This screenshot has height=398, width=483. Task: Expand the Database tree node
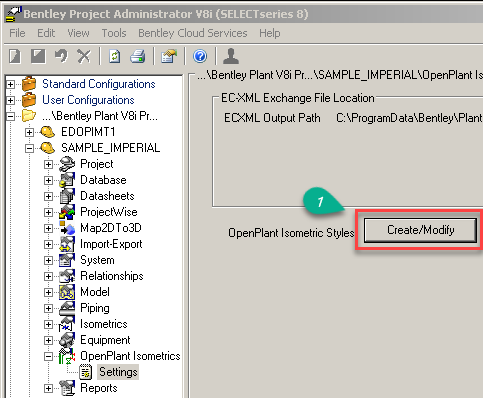pyautogui.click(x=48, y=180)
